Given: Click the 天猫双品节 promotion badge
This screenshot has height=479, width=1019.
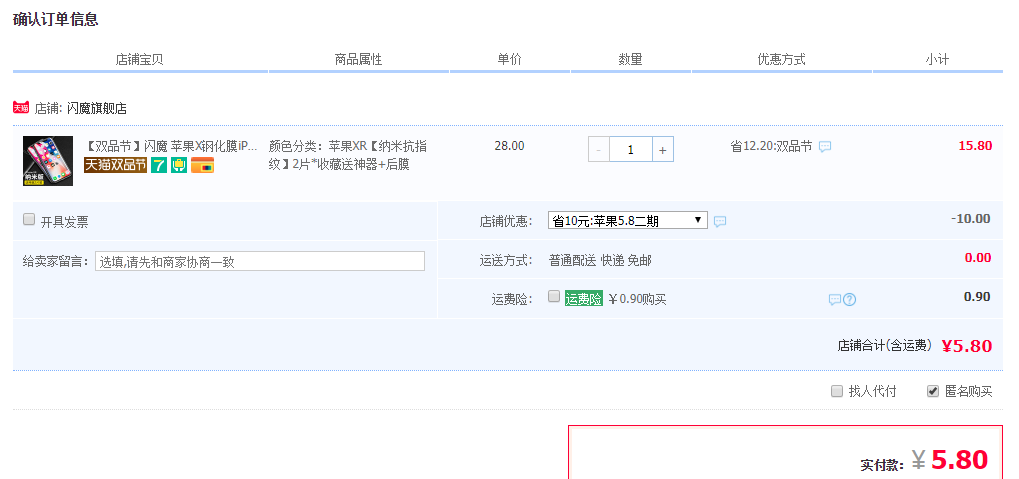Looking at the screenshot, I should 116,165.
